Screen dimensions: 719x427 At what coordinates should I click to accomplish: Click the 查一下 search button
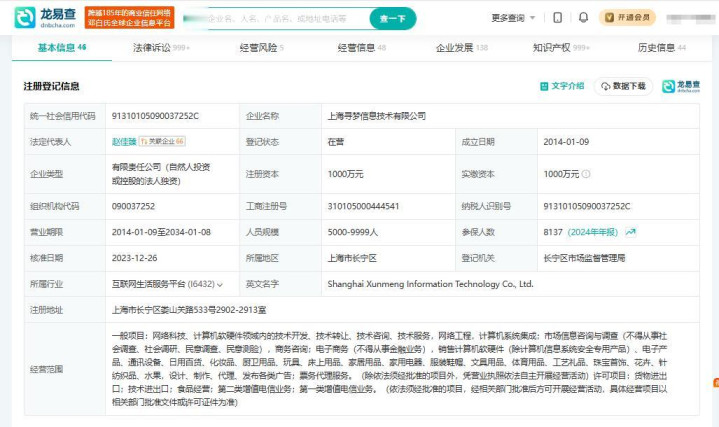392,18
